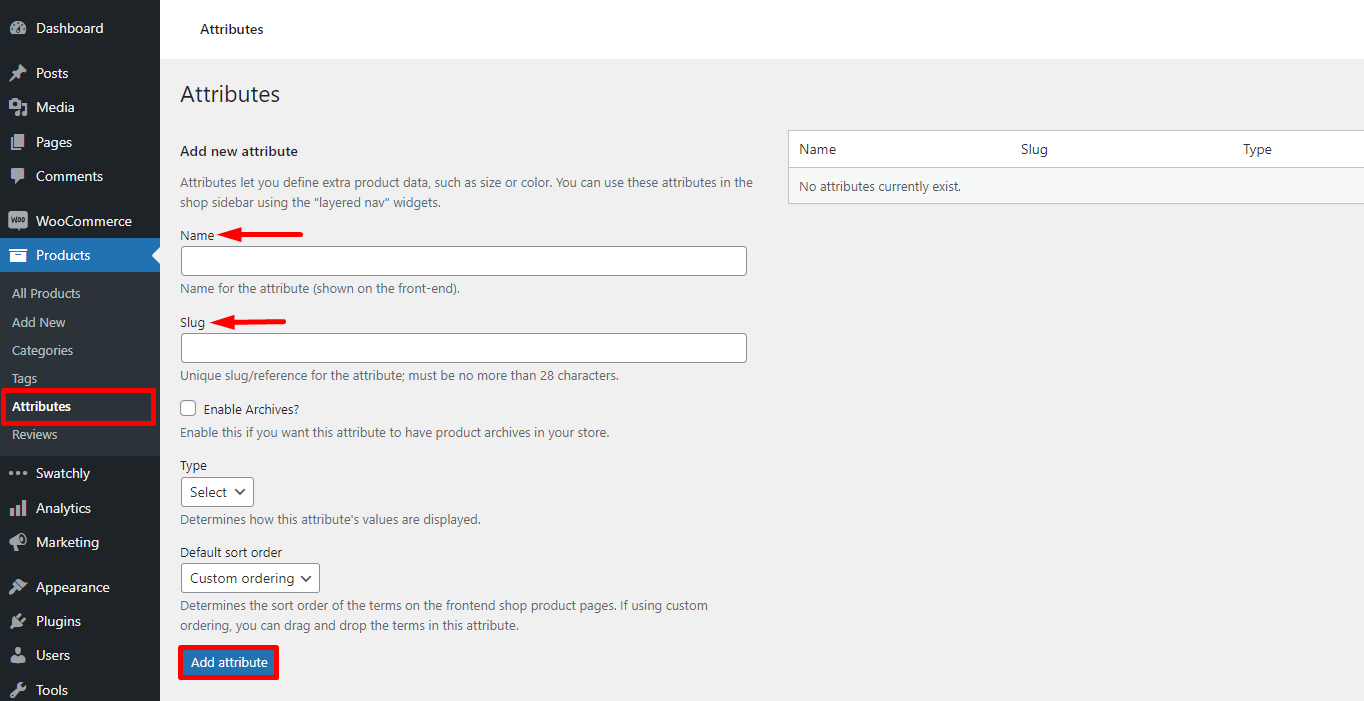Click the Marketing megaphone icon
The image size is (1364, 701).
click(18, 542)
